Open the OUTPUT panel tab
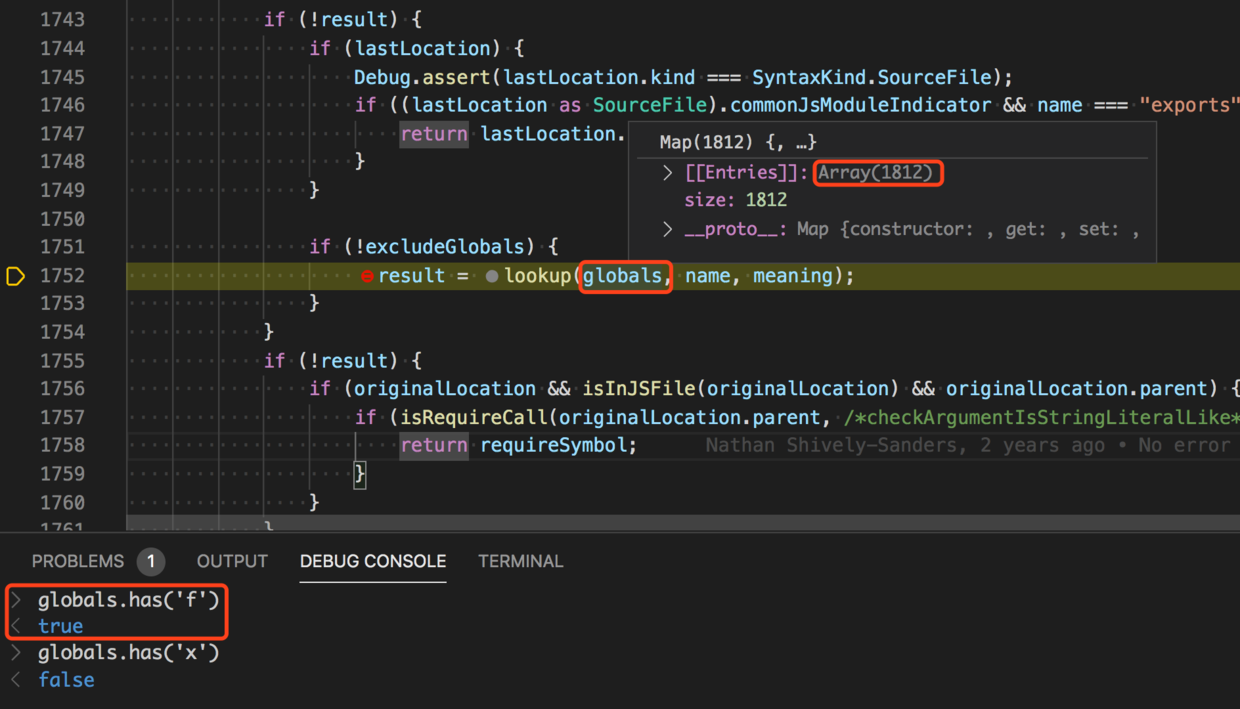Viewport: 1240px width, 709px height. pos(232,561)
